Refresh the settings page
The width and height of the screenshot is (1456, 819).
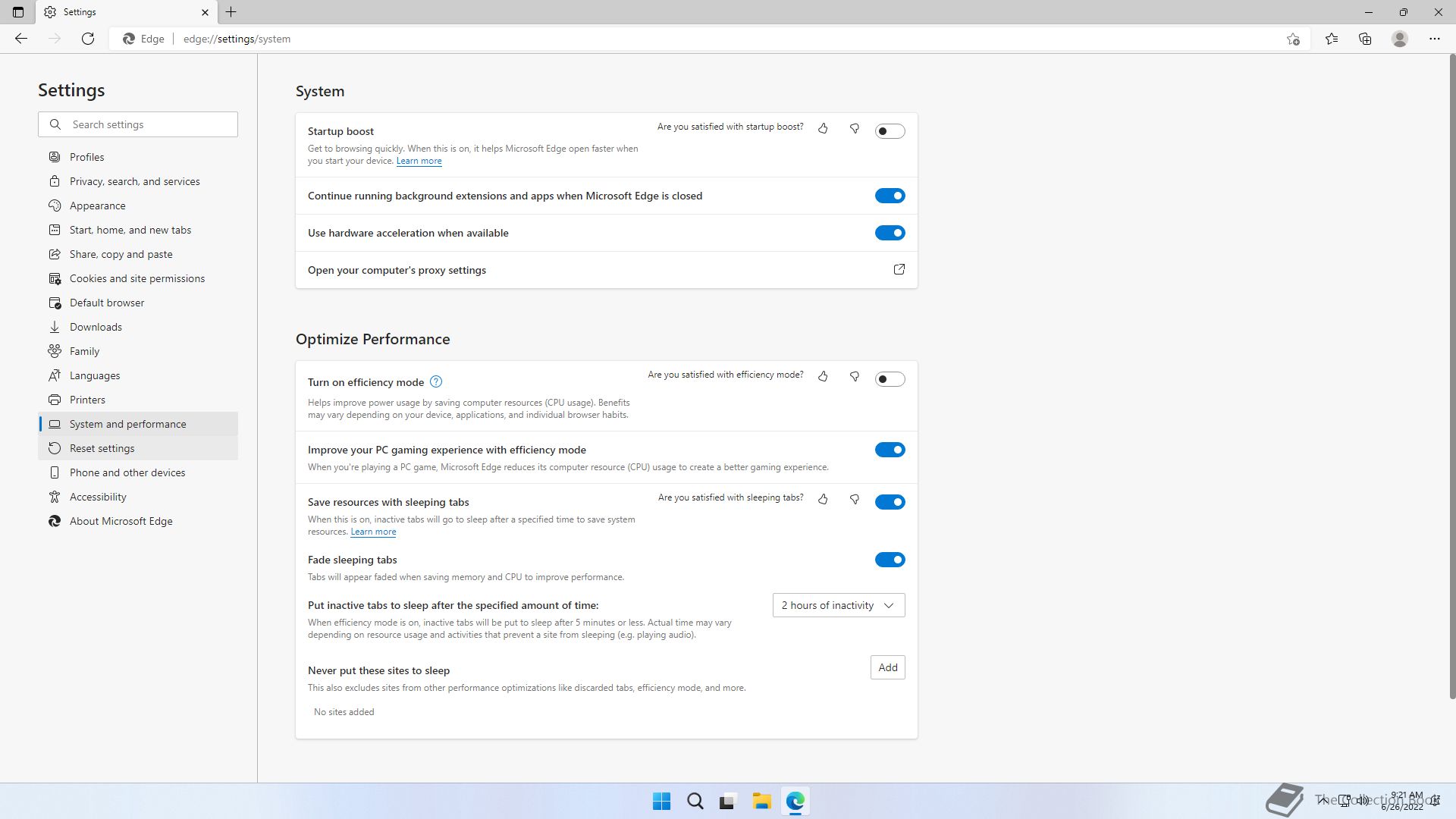point(88,39)
